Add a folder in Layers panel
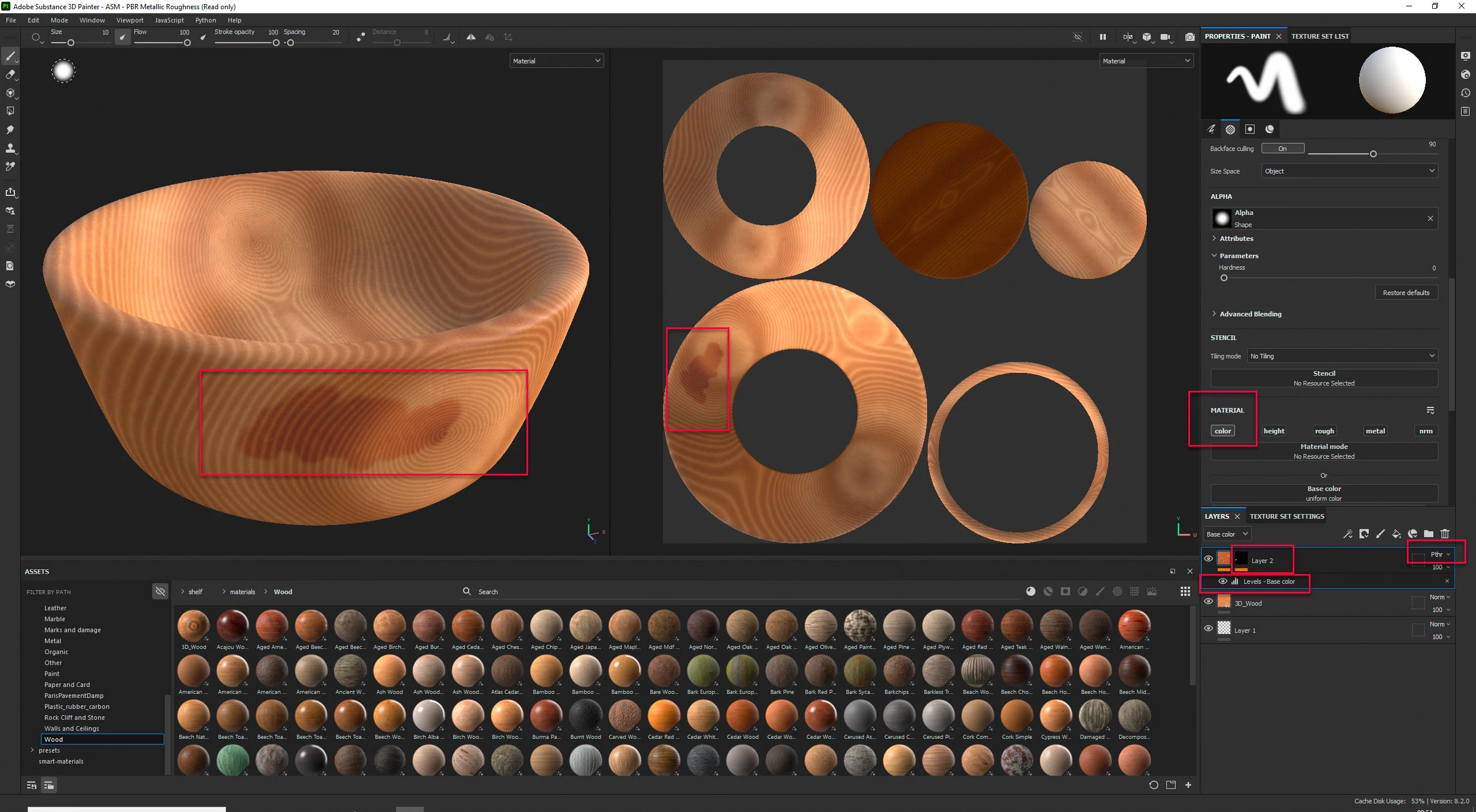The image size is (1476, 812). pyautogui.click(x=1428, y=534)
